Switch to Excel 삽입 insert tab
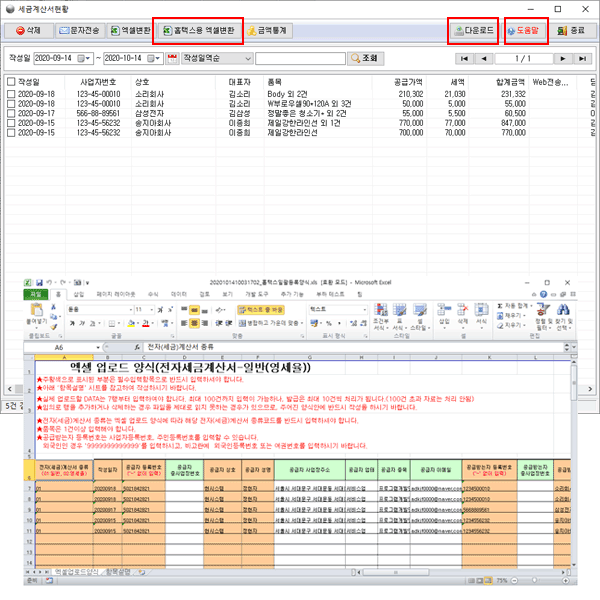This screenshot has height=600, width=600. point(79,294)
